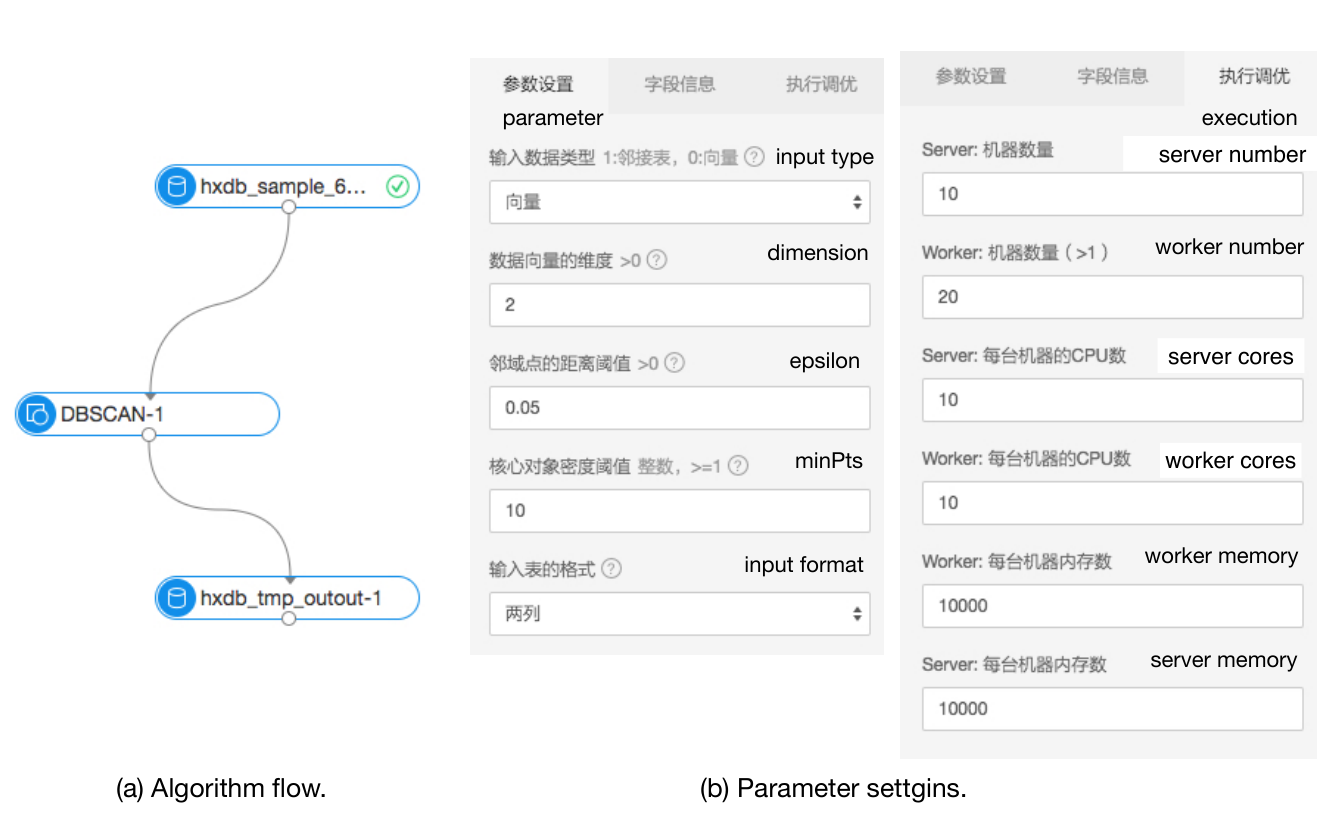The height and width of the screenshot is (839, 1320).
Task: Switch to 参数设置 tab in parameter panel
Action: [538, 84]
